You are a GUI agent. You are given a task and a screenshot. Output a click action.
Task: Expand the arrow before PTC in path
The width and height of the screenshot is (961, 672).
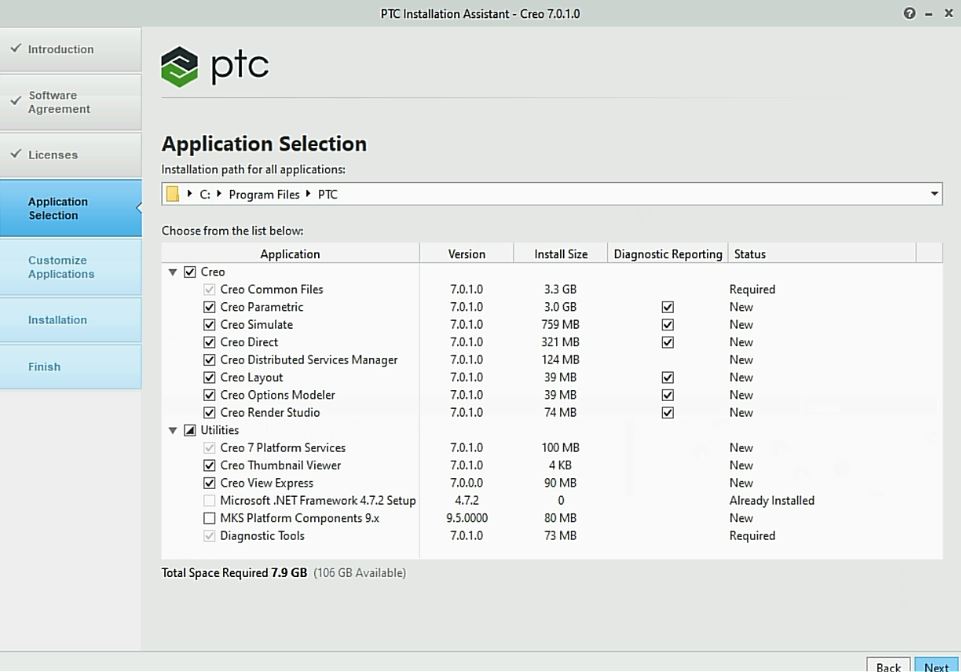(x=308, y=194)
